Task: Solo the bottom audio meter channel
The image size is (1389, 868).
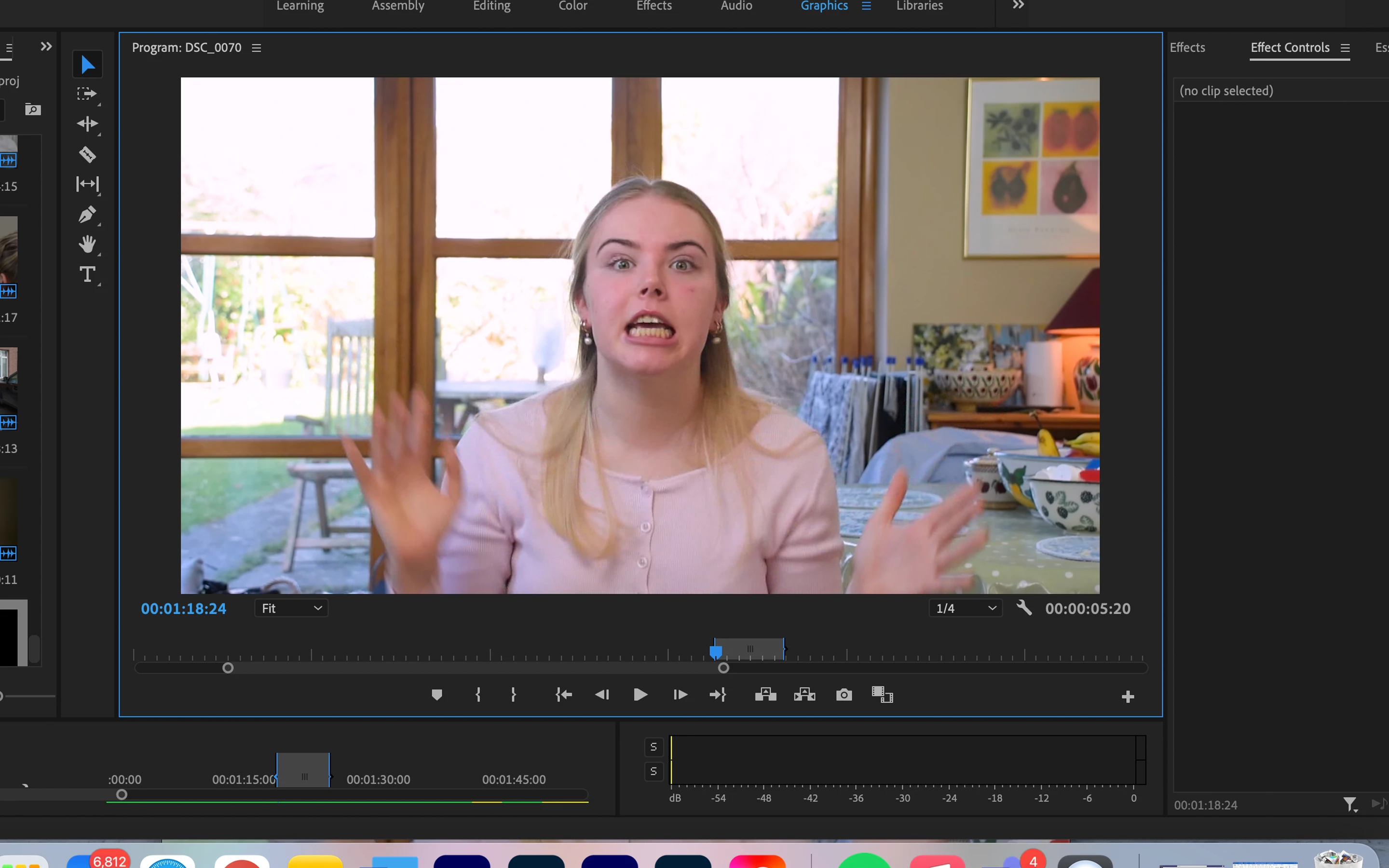Action: click(x=653, y=772)
